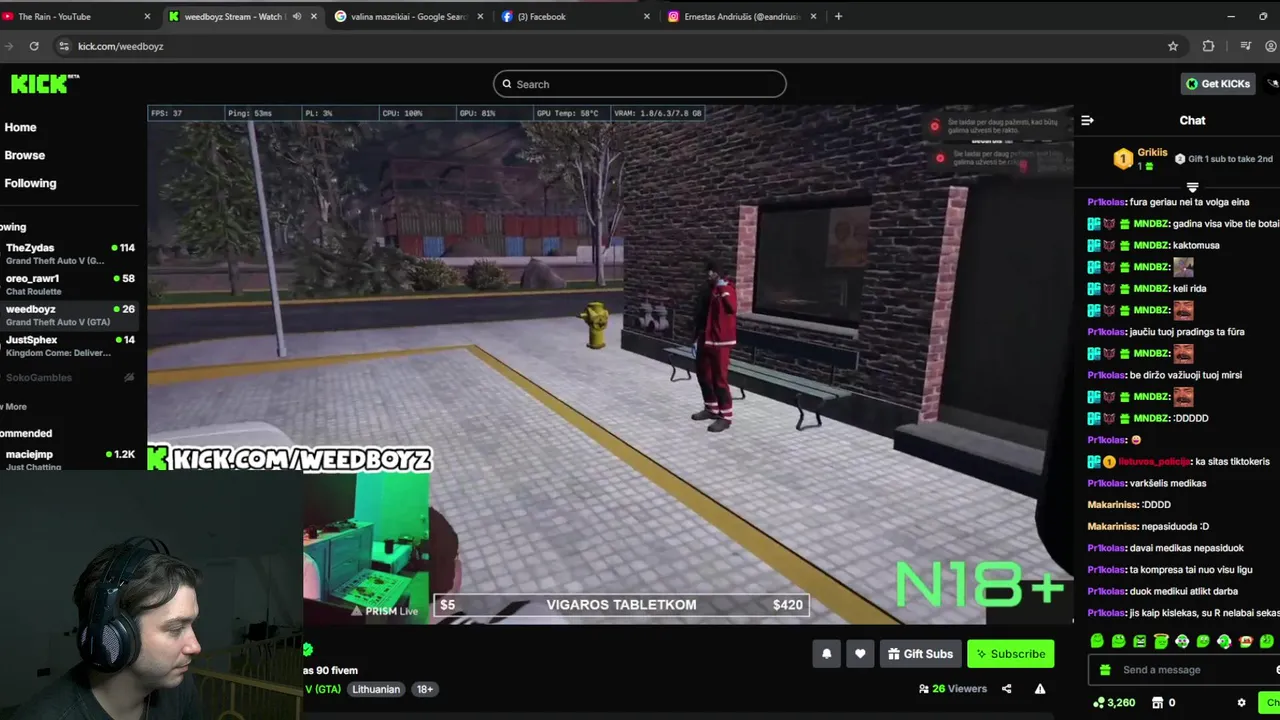
Task: Open the channel points 3,260 balance
Action: click(x=1114, y=703)
